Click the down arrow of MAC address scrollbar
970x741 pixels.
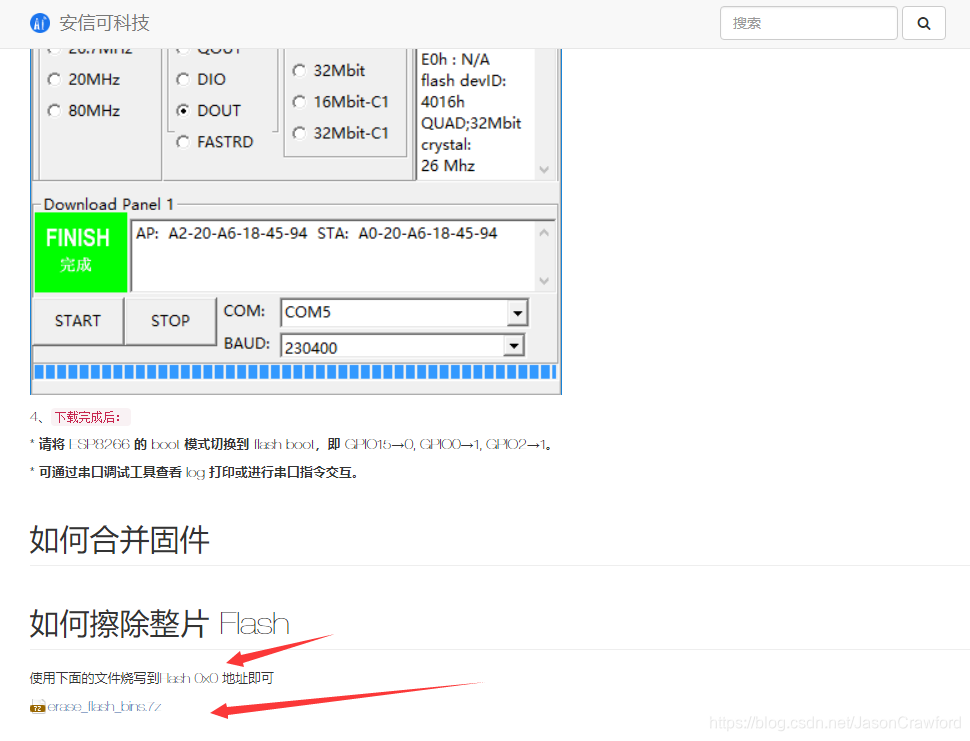(544, 281)
